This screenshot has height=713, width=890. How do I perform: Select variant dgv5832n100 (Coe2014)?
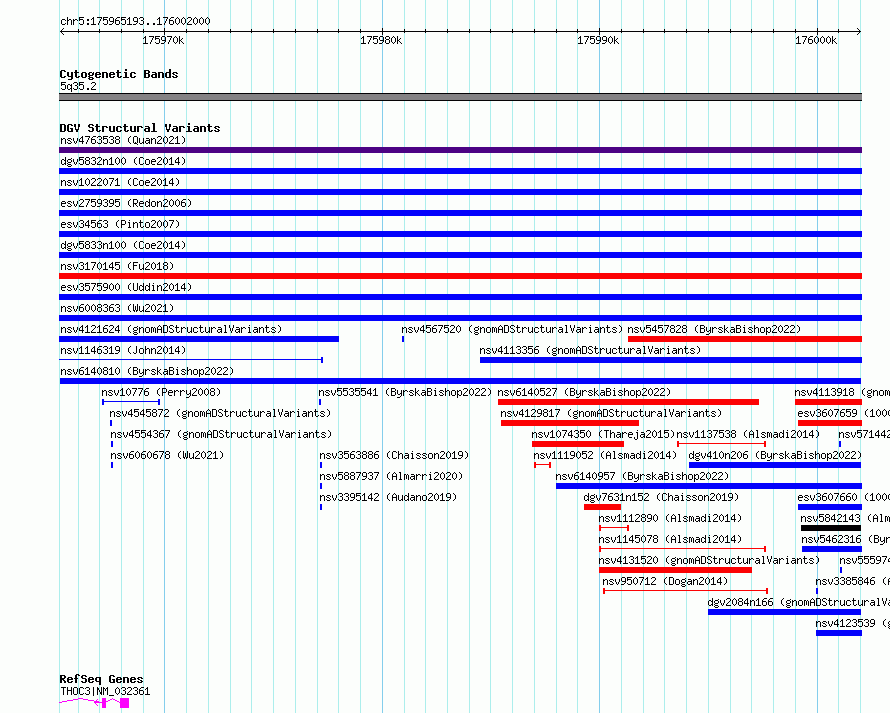coord(123,161)
